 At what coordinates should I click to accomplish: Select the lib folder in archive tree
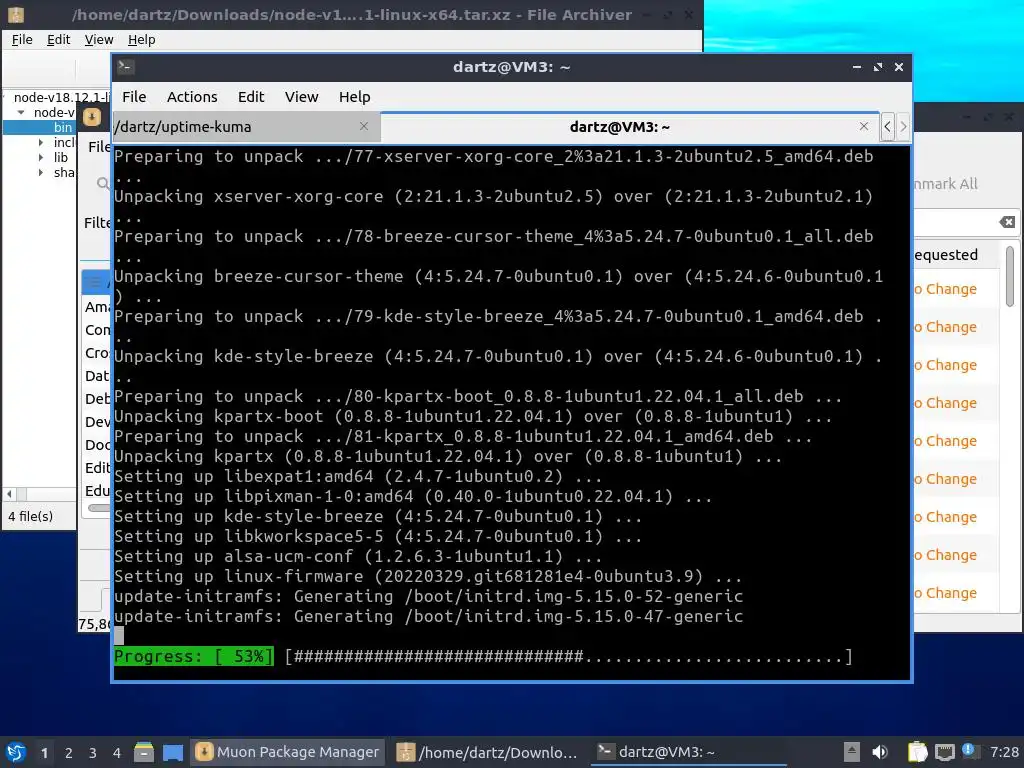point(61,157)
